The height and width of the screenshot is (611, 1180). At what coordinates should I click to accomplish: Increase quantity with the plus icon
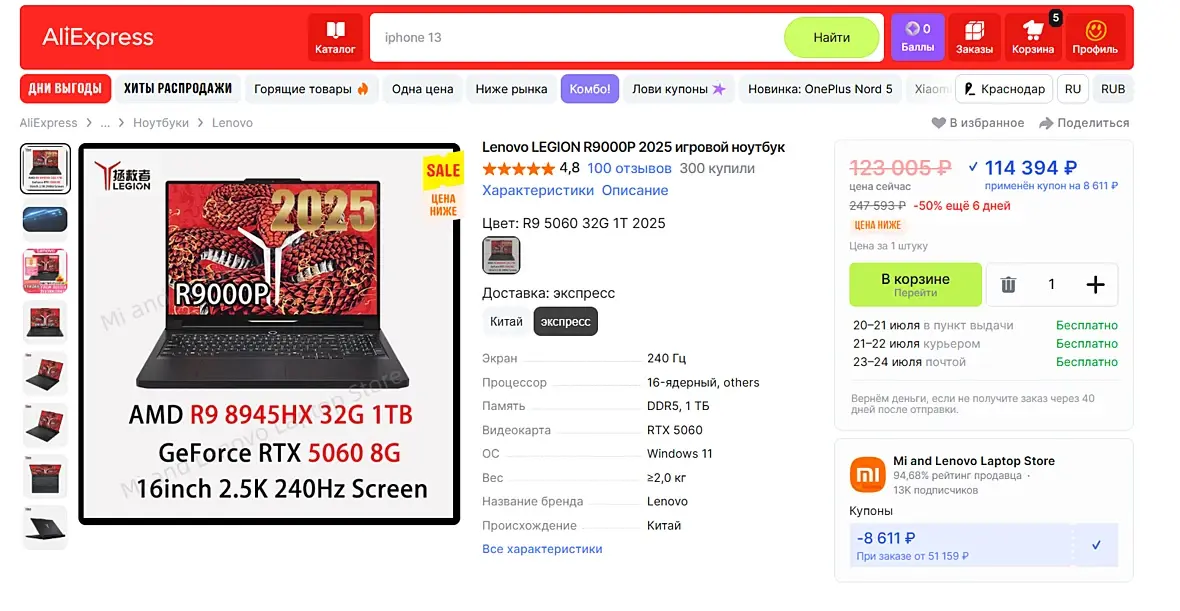pos(1096,284)
